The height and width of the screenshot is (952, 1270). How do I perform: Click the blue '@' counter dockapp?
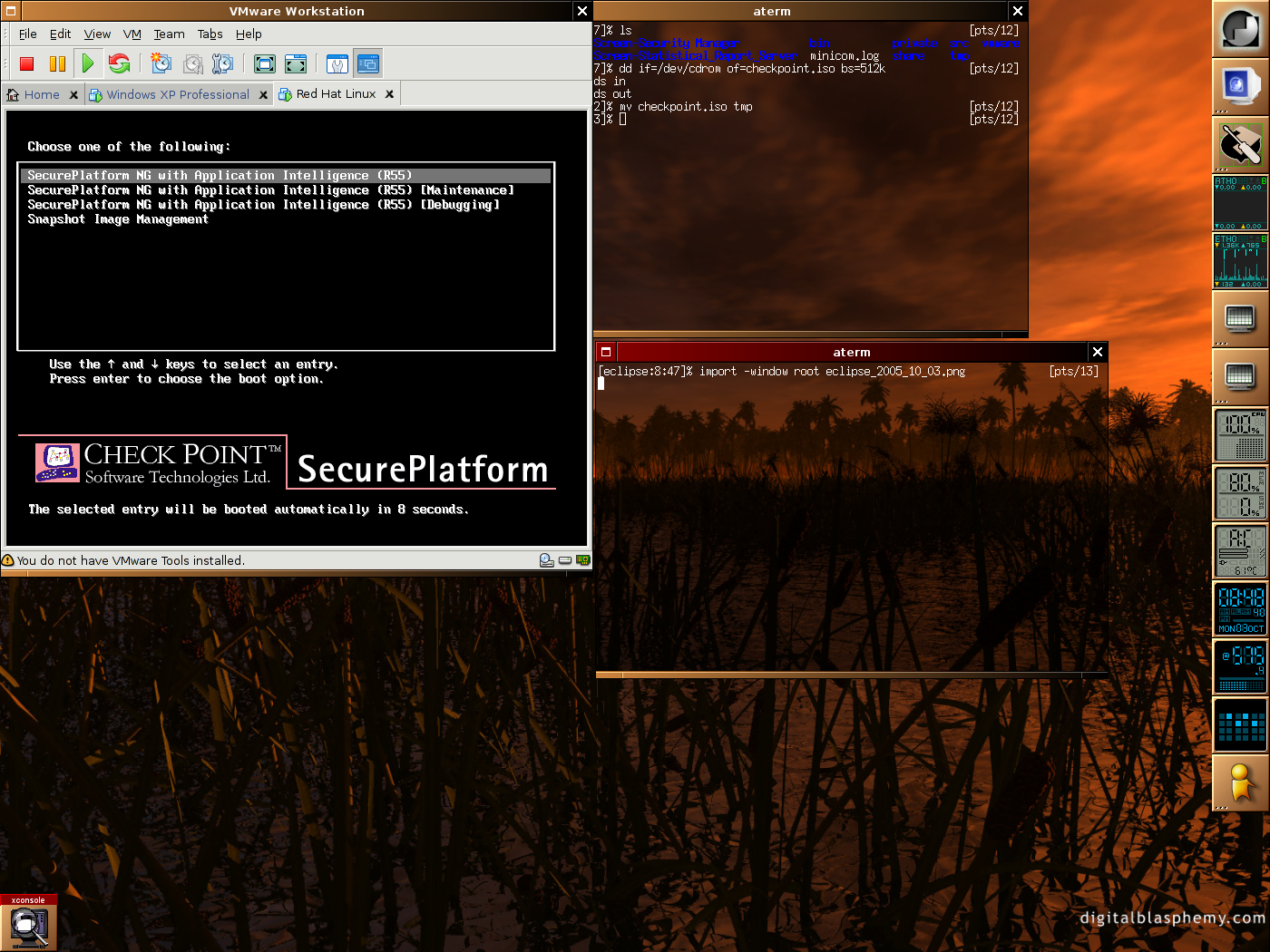click(x=1241, y=667)
